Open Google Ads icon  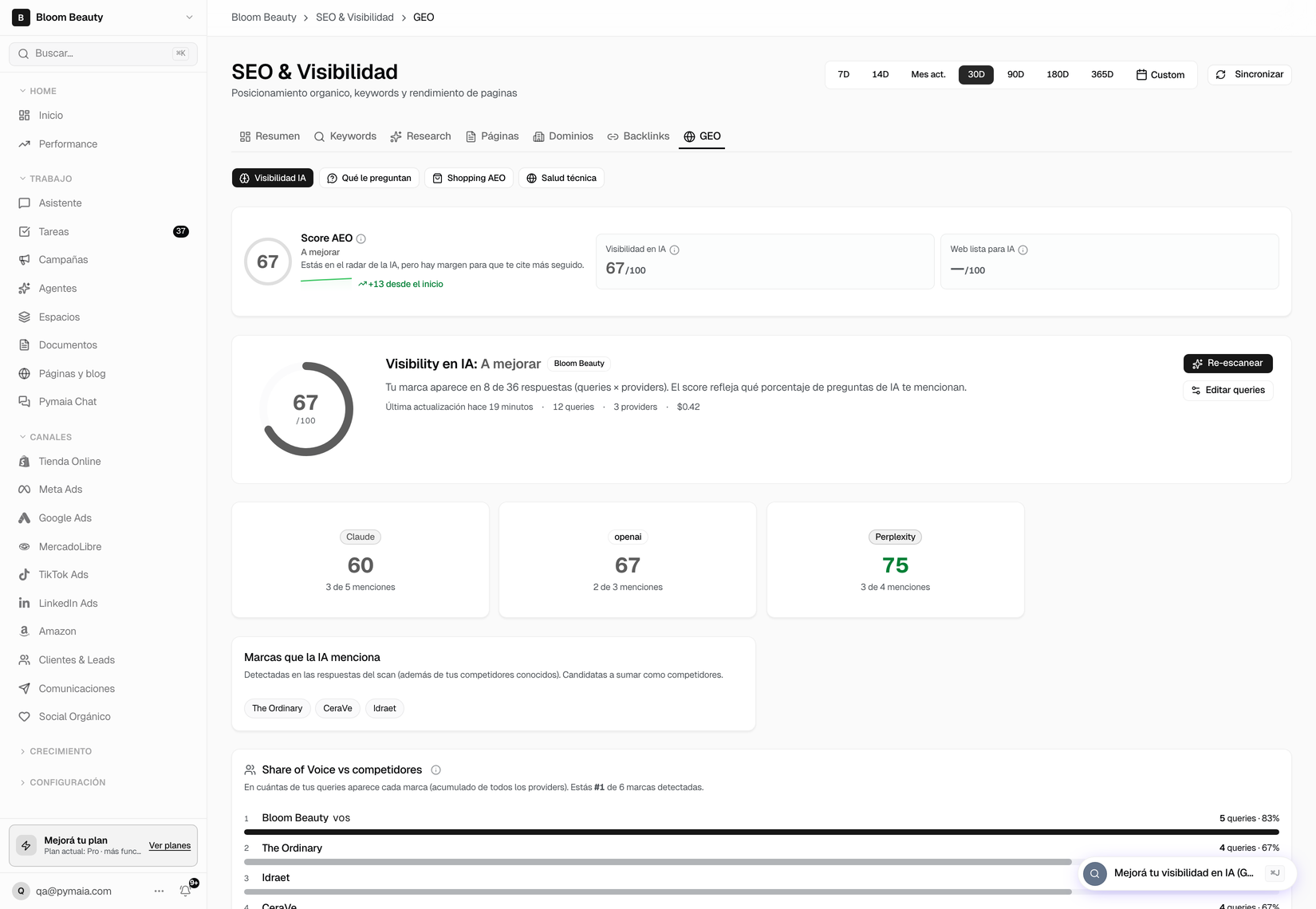24,518
